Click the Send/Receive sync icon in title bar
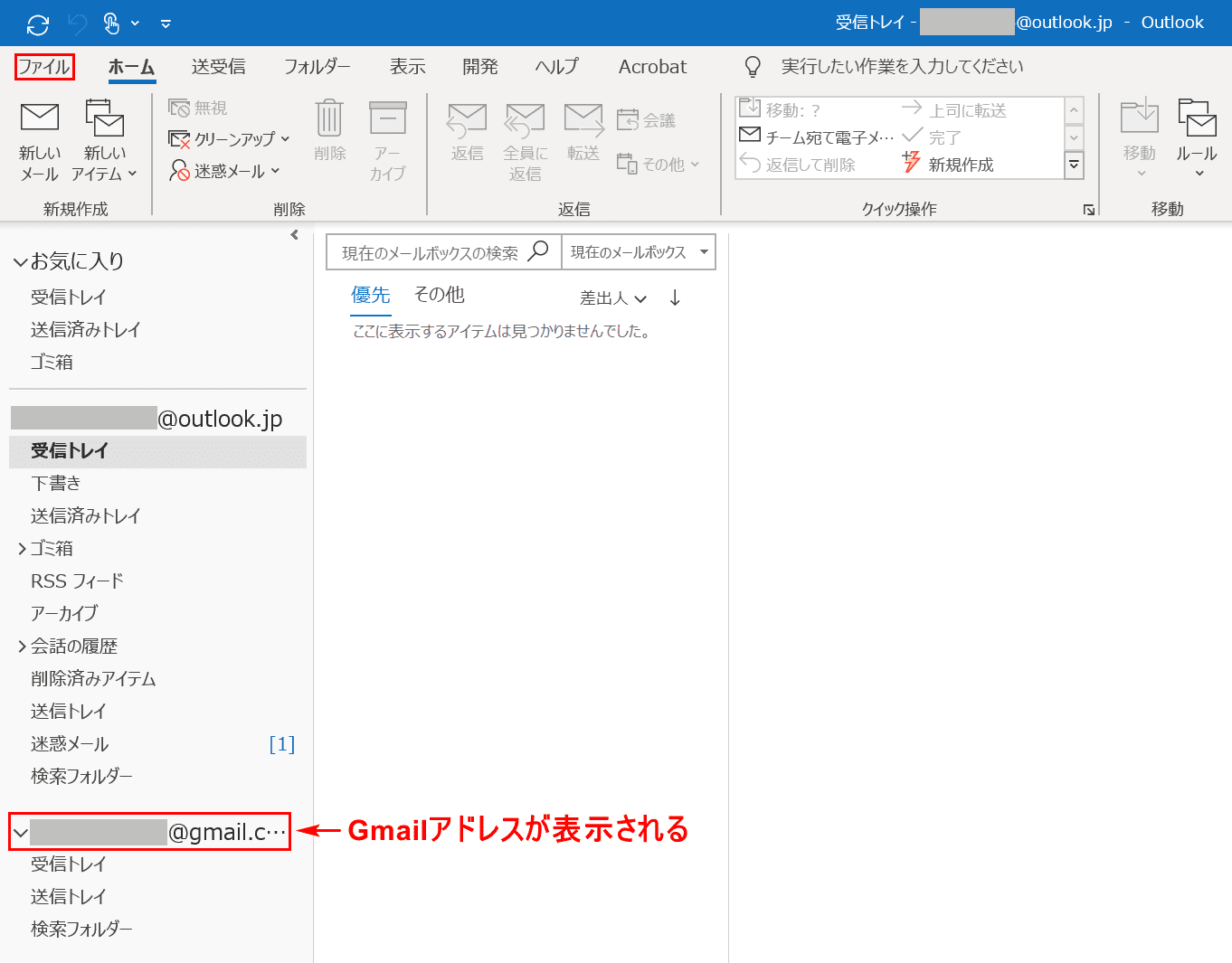Image resolution: width=1232 pixels, height=963 pixels. coord(38,24)
